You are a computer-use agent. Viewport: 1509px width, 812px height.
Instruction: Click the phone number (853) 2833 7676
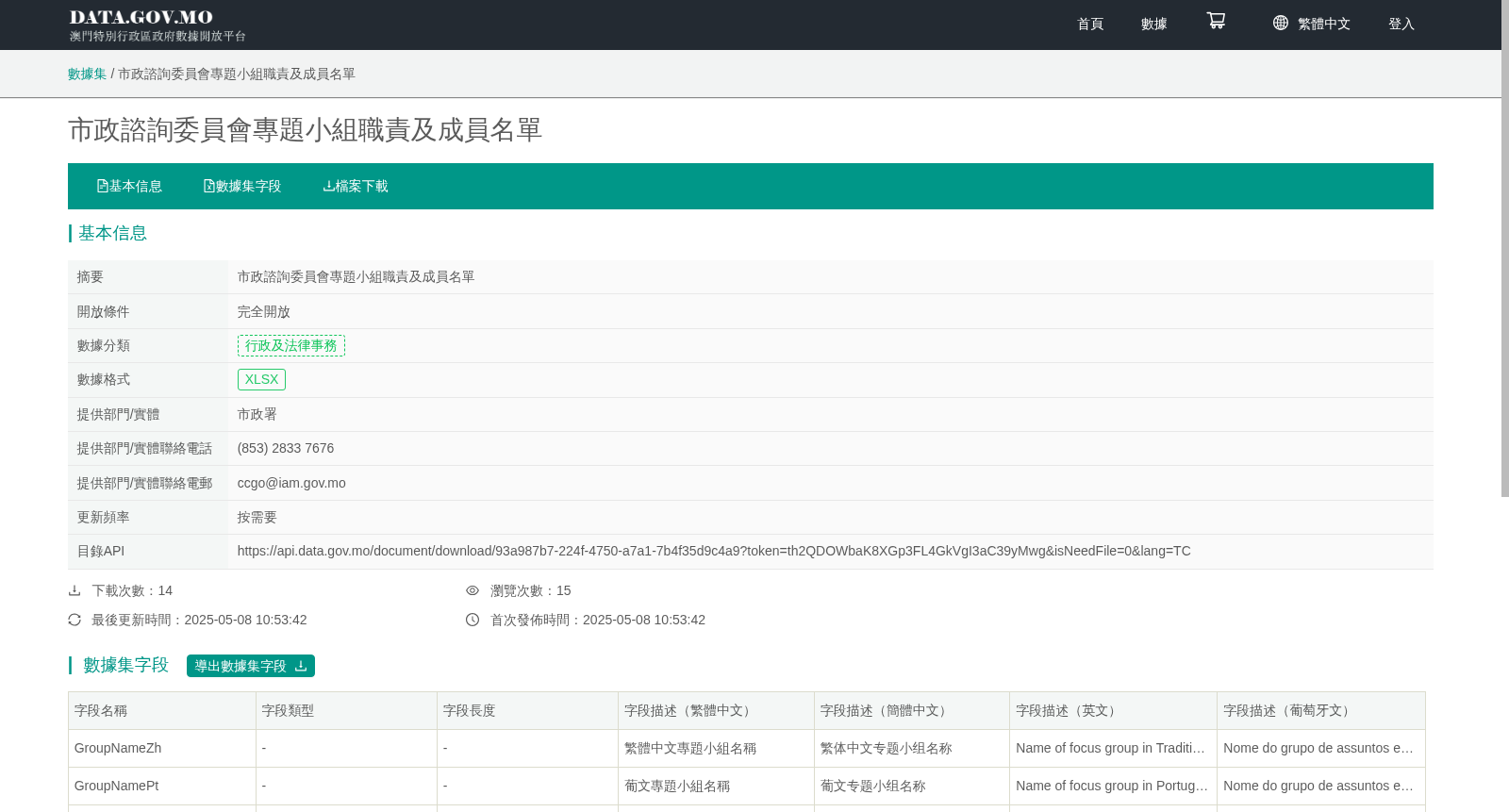[286, 448]
